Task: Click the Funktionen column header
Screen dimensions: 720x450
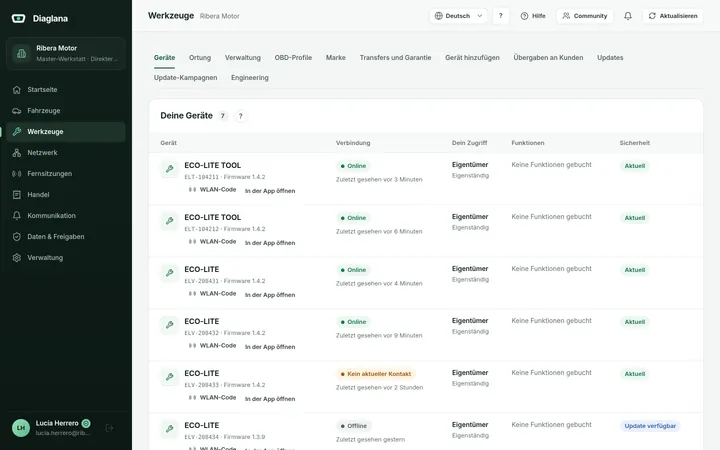Action: 528,143
